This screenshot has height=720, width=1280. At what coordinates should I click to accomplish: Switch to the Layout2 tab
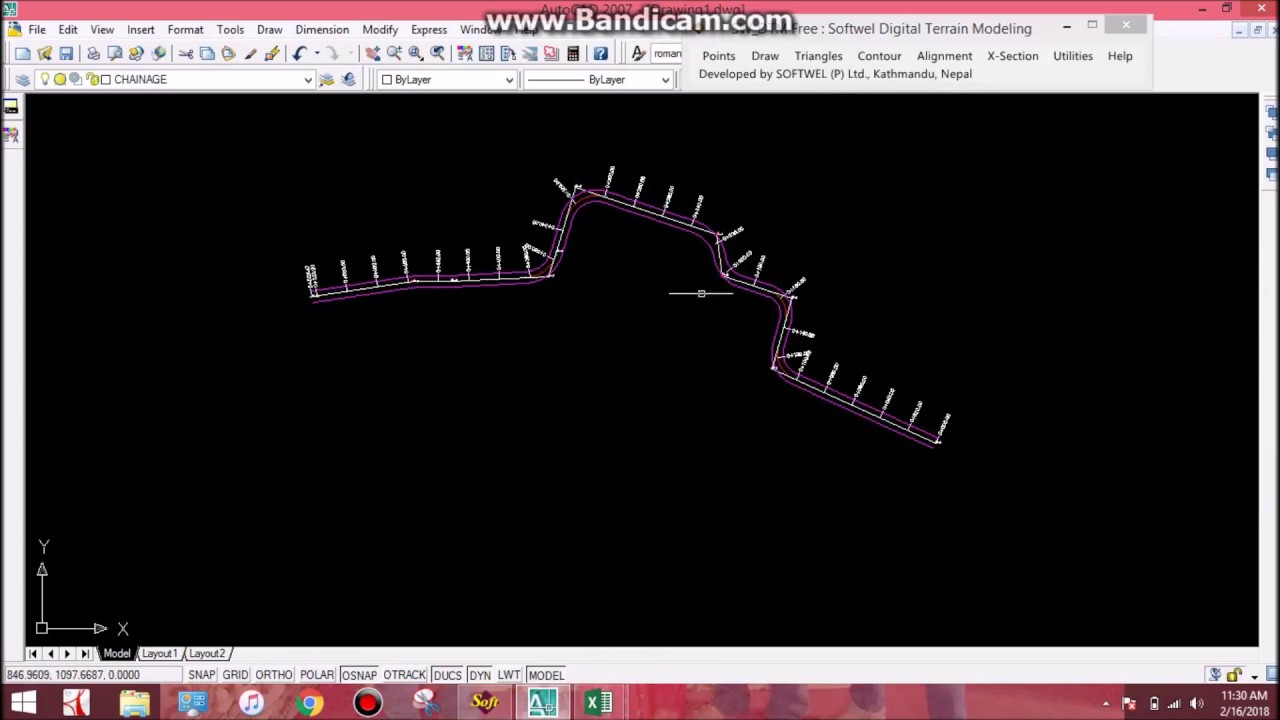click(x=207, y=653)
